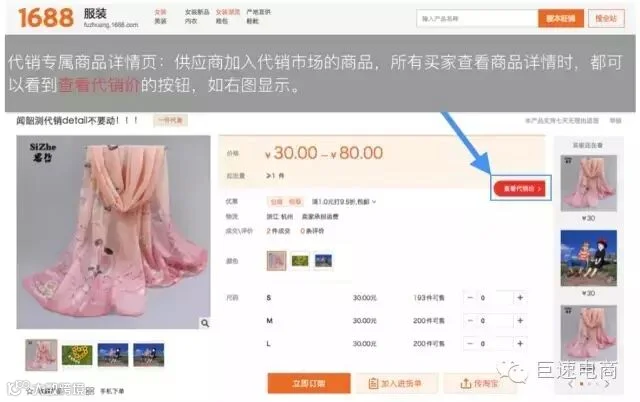The height and width of the screenshot is (402, 640).
Task: Open the 内衣 navigation link
Action: (x=191, y=21)
